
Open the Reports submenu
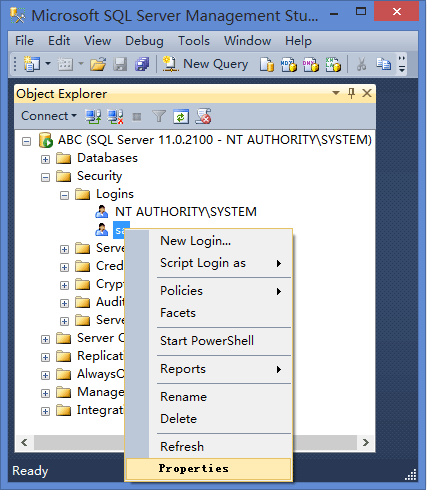[220, 369]
